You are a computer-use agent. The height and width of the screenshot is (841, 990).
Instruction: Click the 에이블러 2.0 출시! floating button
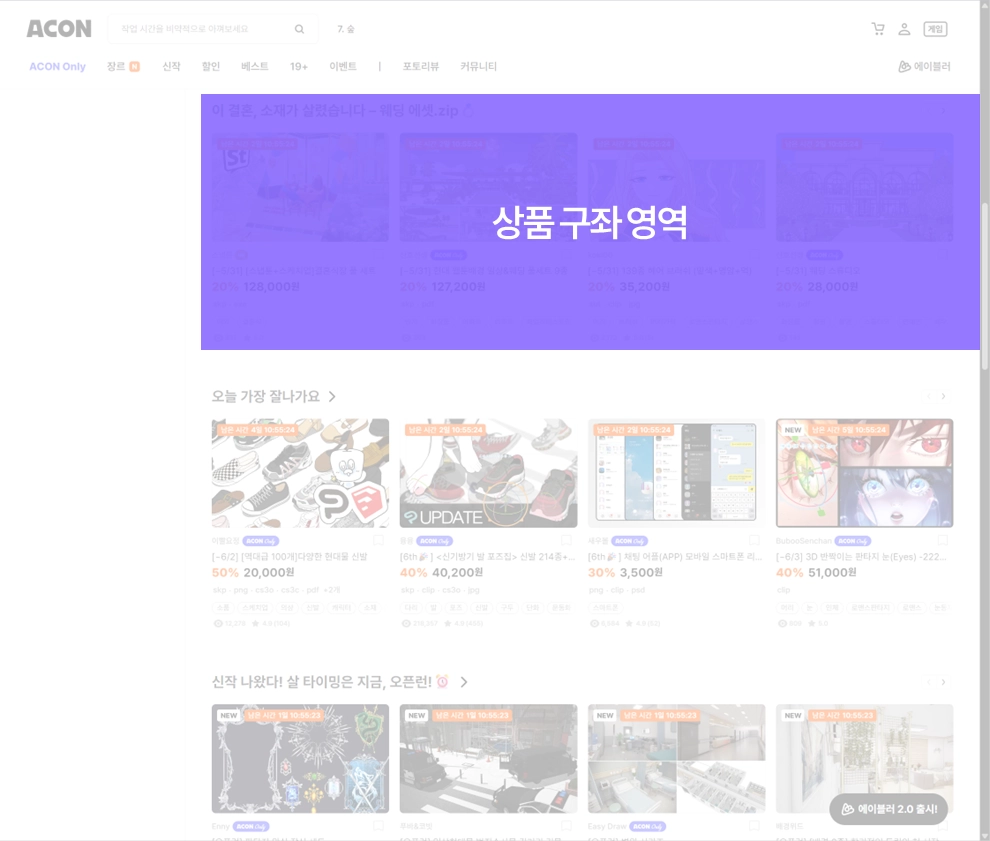point(889,809)
